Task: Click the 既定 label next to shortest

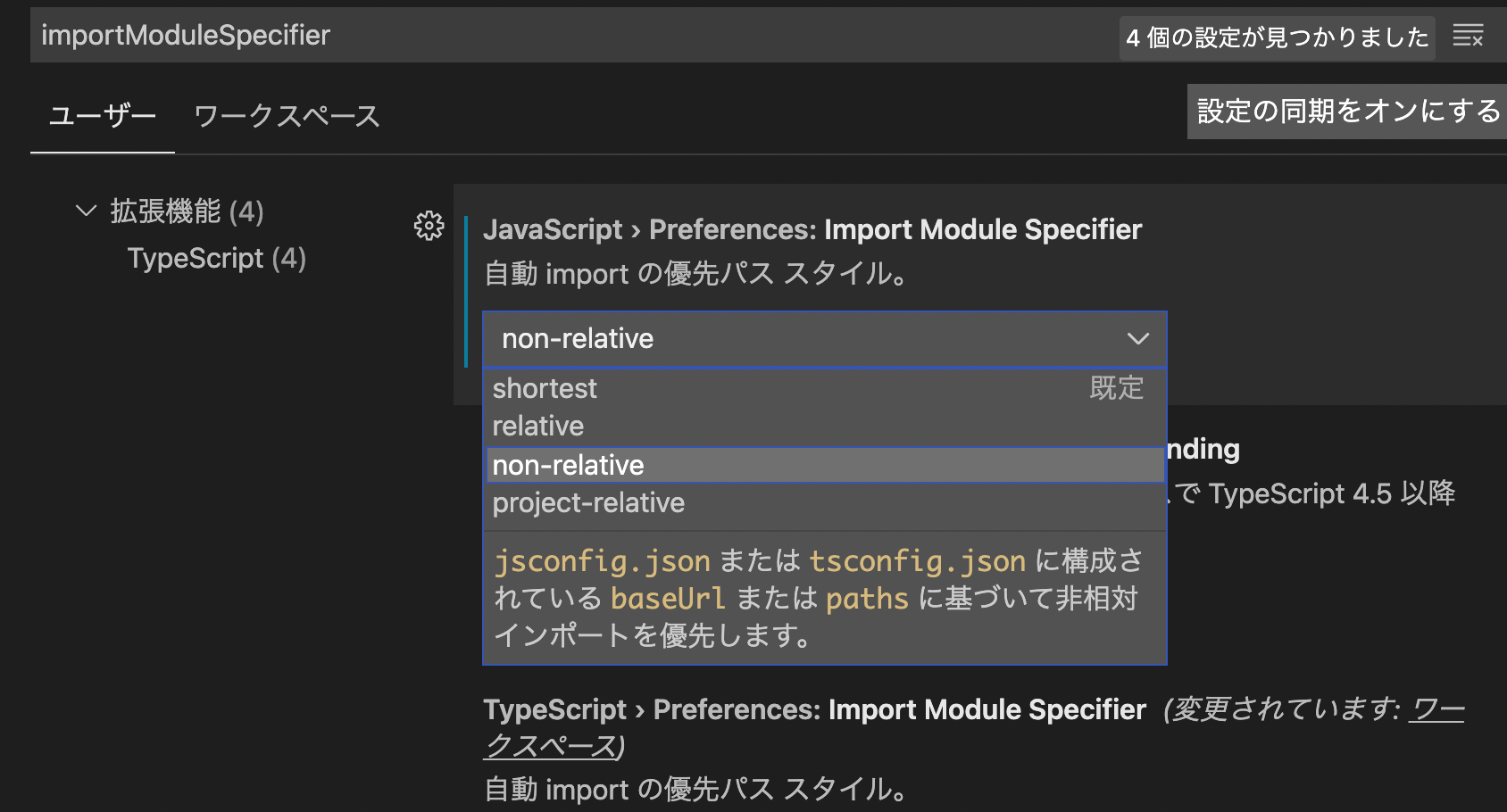Action: coord(1116,388)
